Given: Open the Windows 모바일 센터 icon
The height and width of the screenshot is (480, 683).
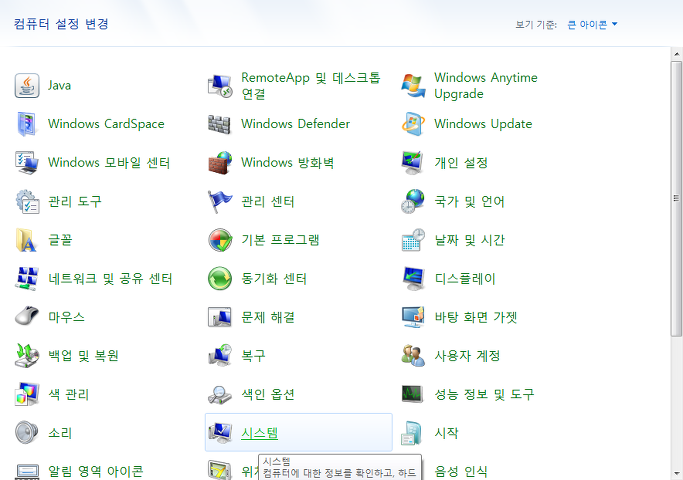Looking at the screenshot, I should (27, 162).
